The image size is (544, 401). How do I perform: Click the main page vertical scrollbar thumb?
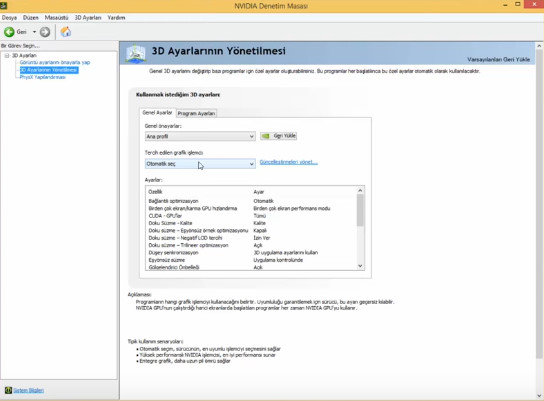(x=539, y=204)
